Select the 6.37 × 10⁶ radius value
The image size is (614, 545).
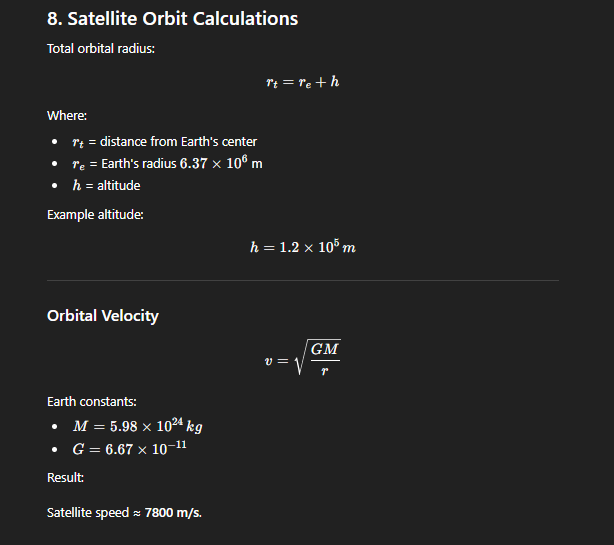pyautogui.click(x=220, y=163)
